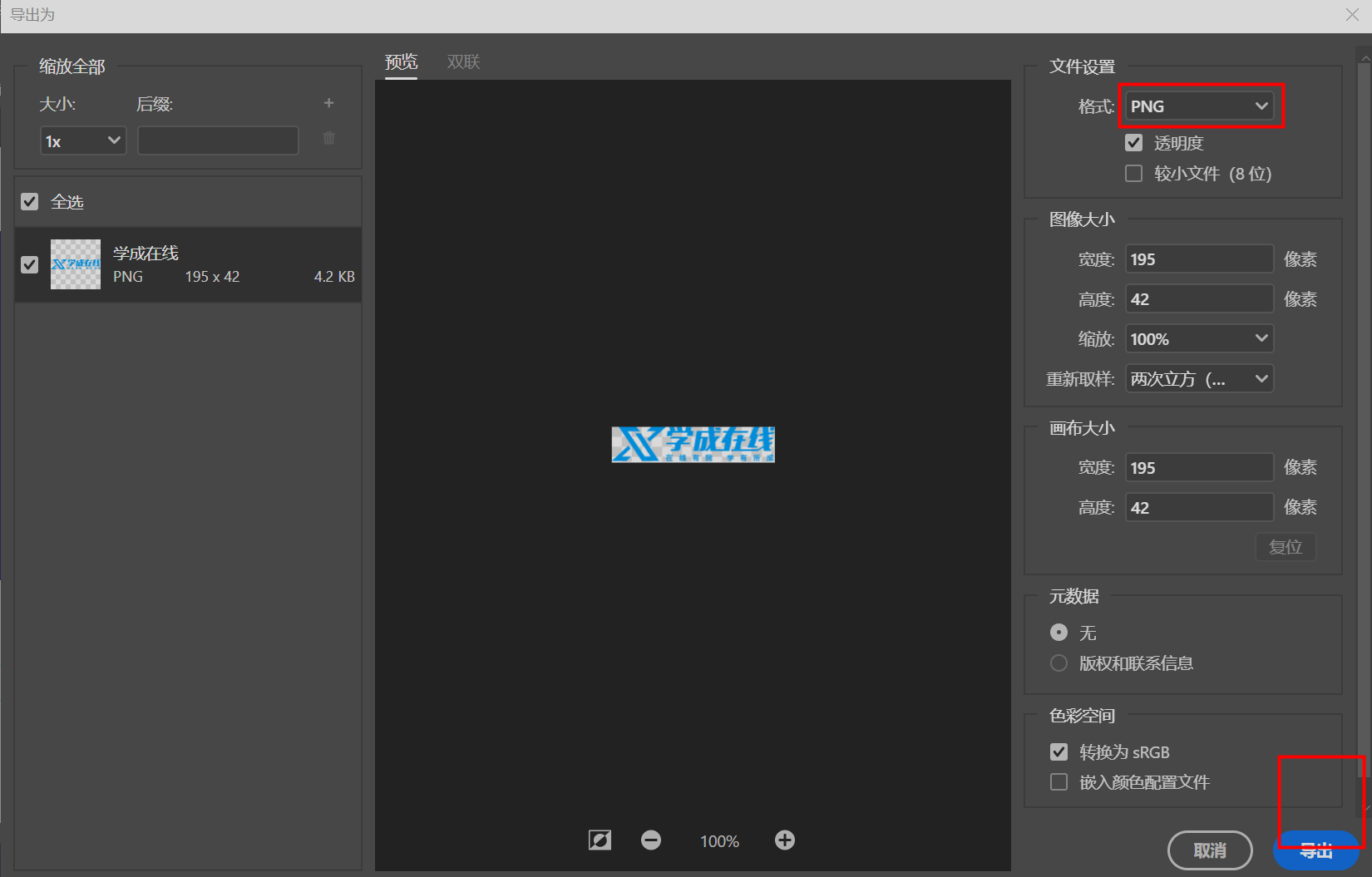Viewport: 1372px width, 877px height.
Task: Open the PNG format dropdown
Action: pos(1199,106)
